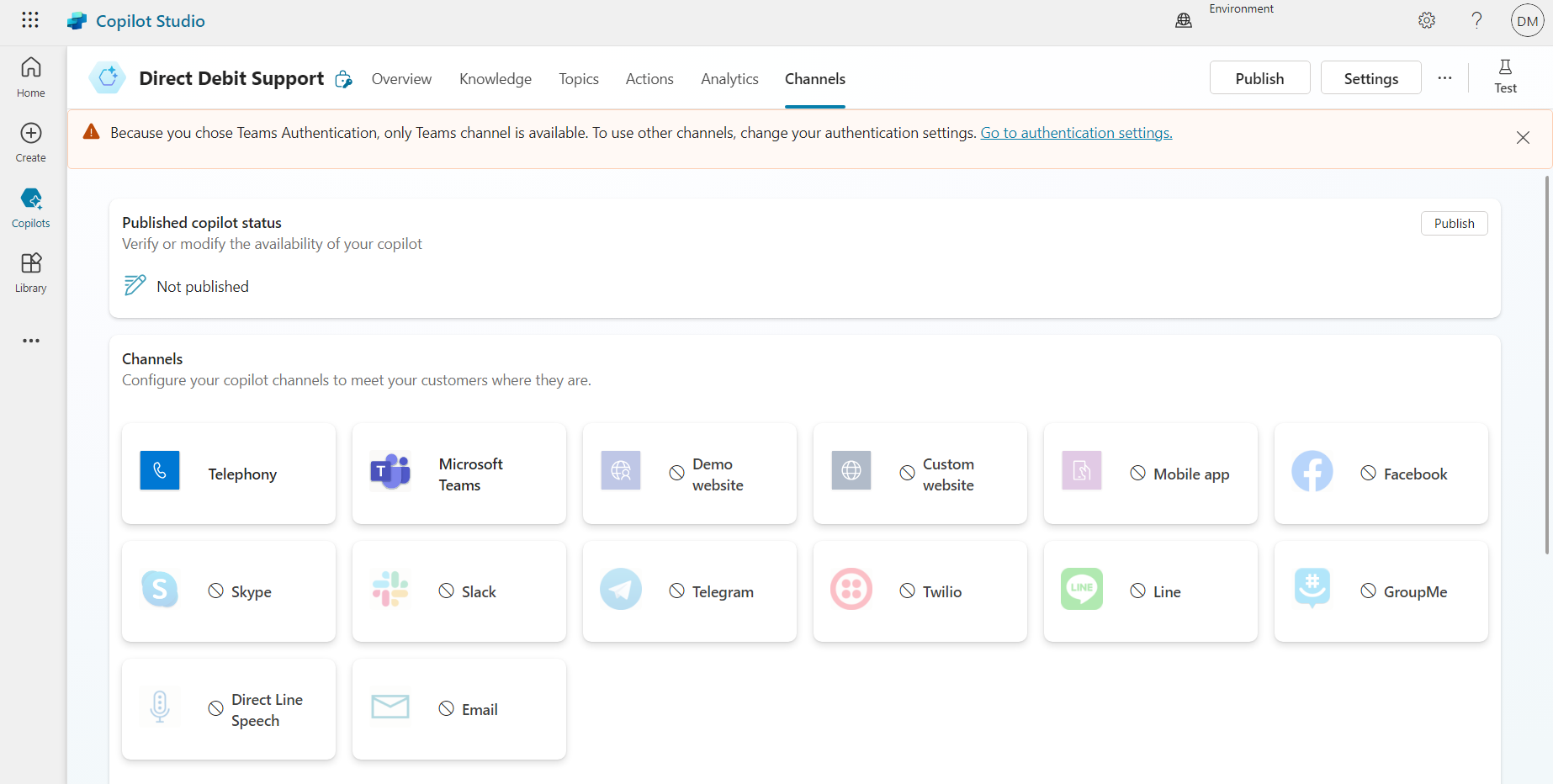
Task: Switch to the Analytics tab
Action: [729, 78]
